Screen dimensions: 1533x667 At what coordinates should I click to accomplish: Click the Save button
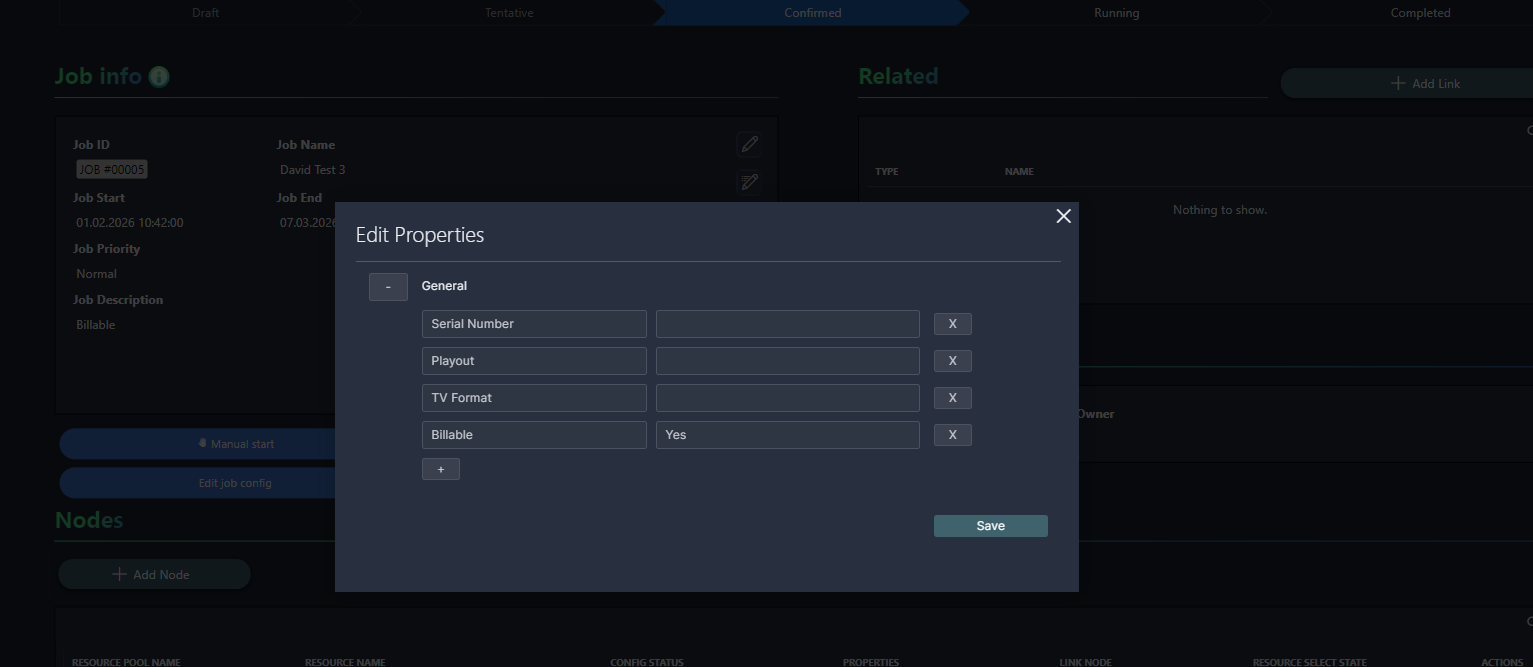pos(990,526)
